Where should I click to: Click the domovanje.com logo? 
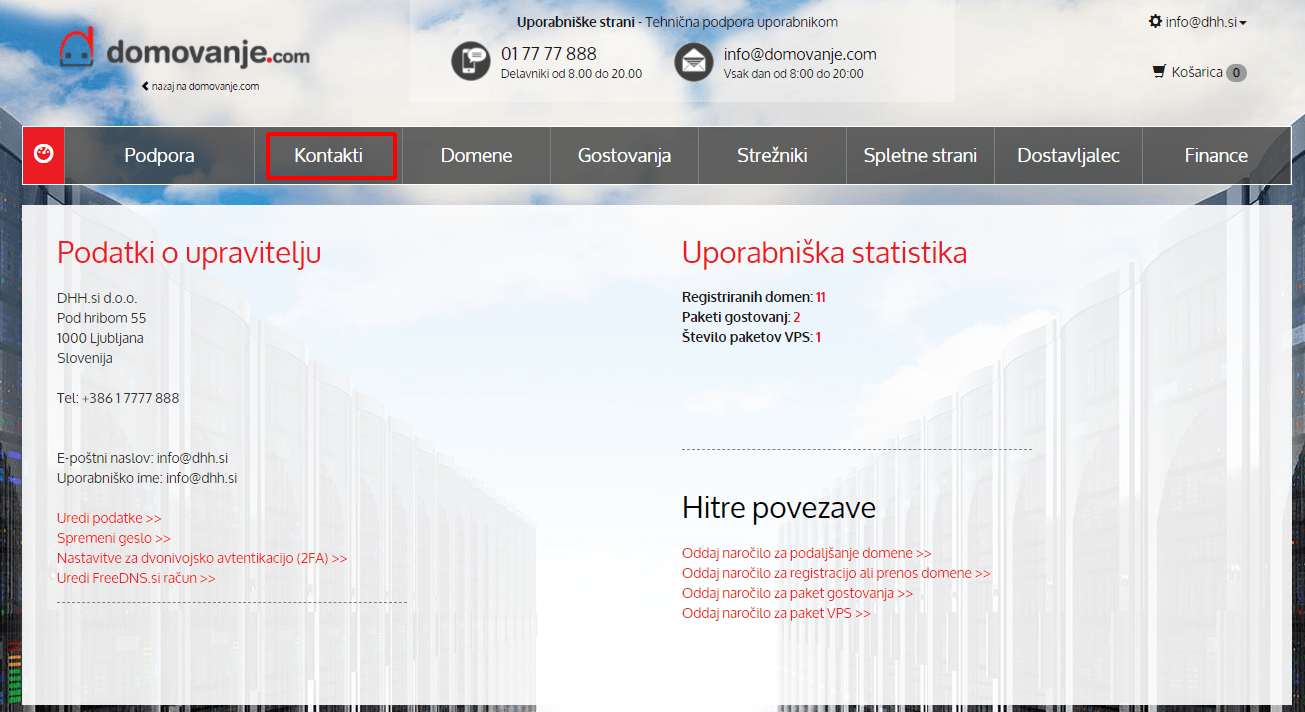point(185,50)
